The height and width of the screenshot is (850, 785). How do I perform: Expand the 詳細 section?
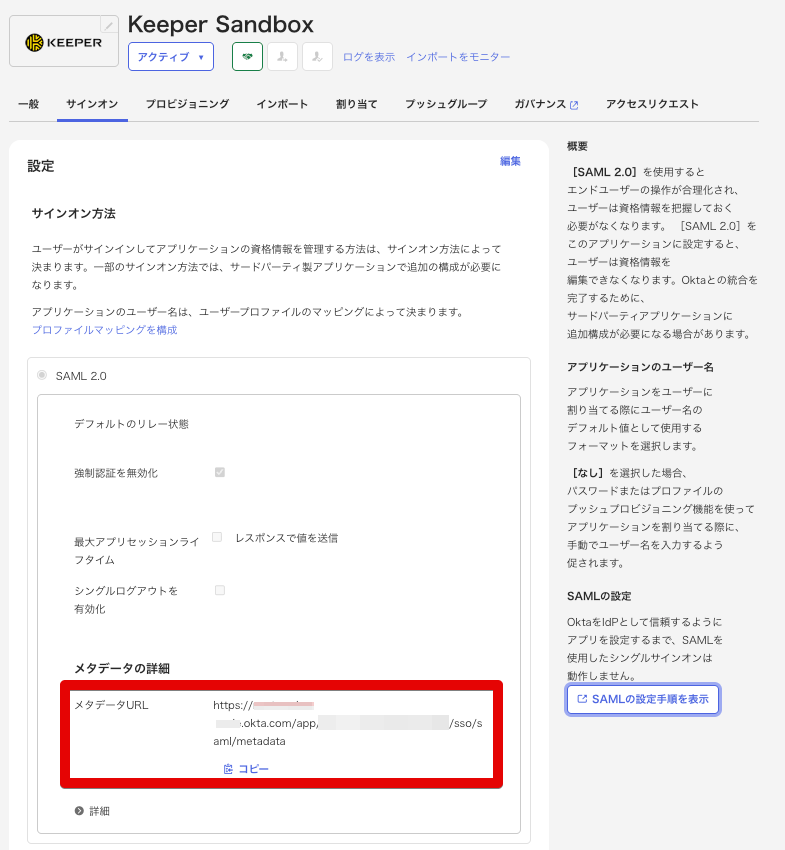pos(92,811)
